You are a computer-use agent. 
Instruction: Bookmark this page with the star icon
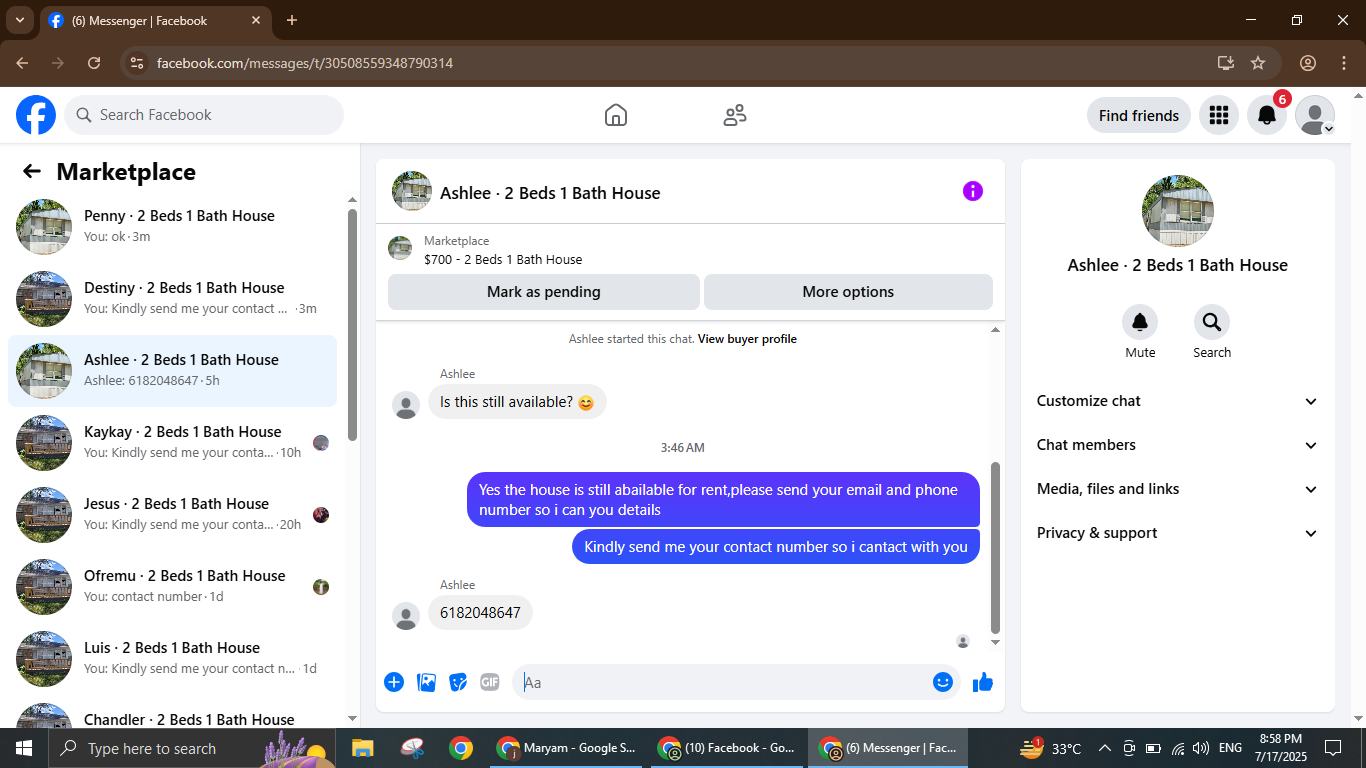pos(1258,63)
